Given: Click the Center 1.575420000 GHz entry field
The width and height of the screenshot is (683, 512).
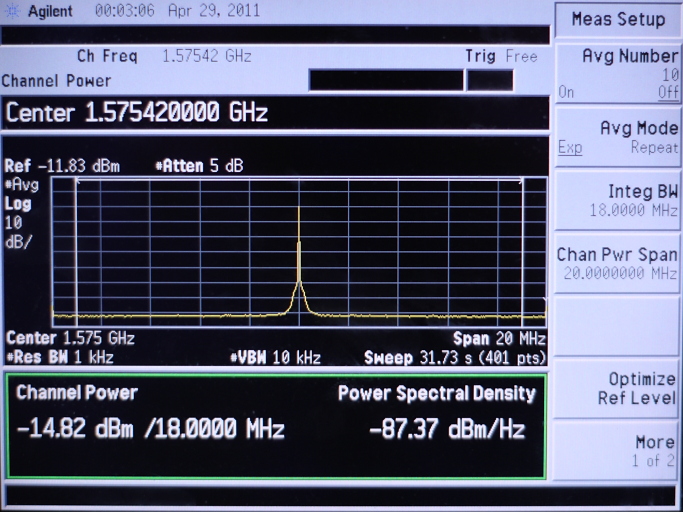Looking at the screenshot, I should click(137, 113).
